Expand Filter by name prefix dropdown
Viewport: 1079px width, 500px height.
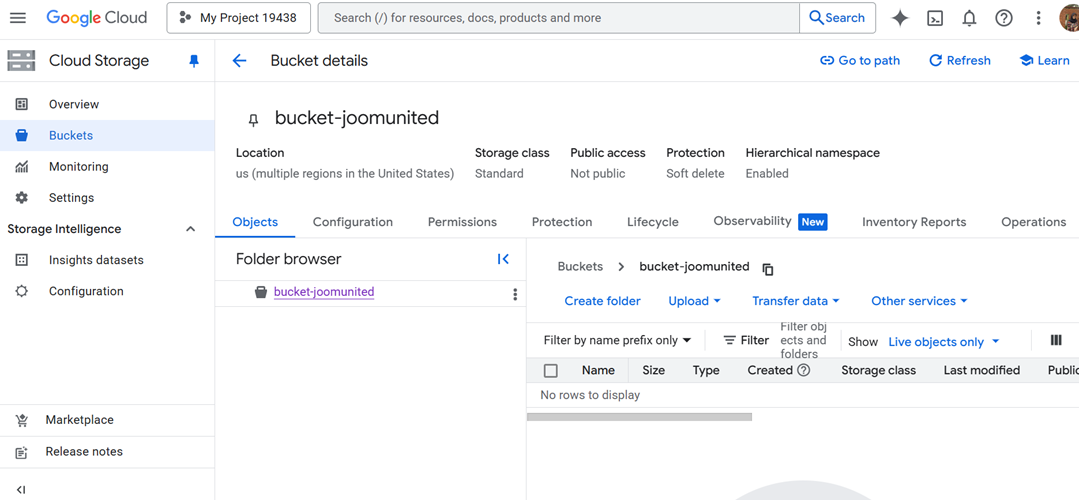coord(617,341)
